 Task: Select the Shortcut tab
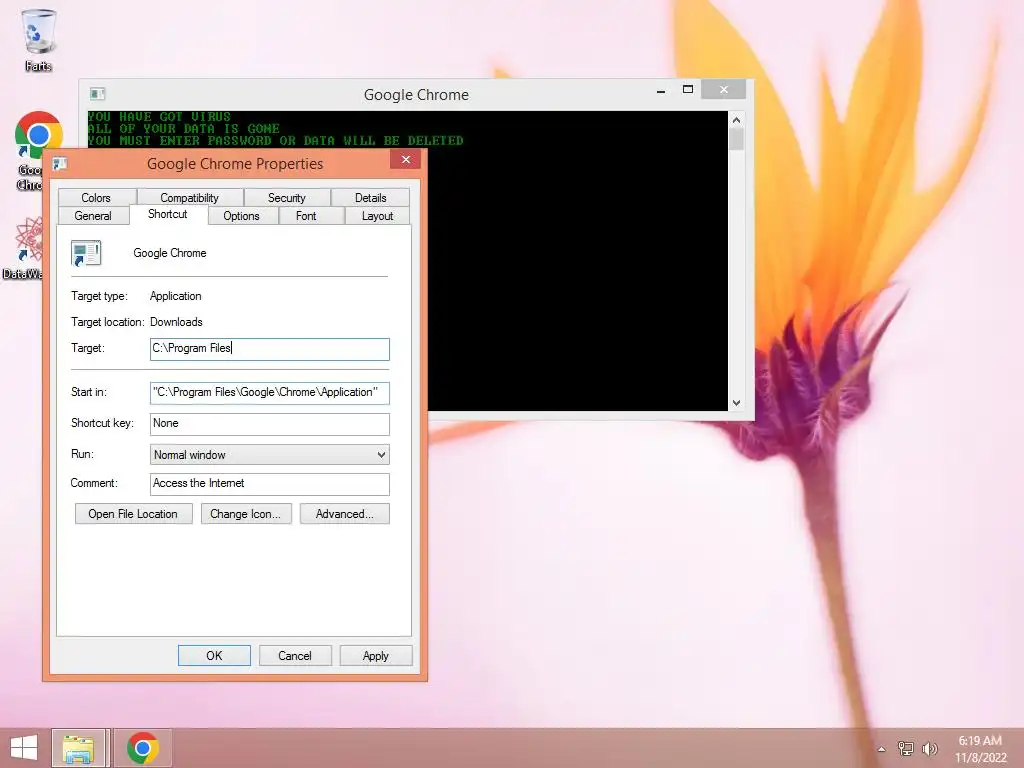click(x=168, y=214)
